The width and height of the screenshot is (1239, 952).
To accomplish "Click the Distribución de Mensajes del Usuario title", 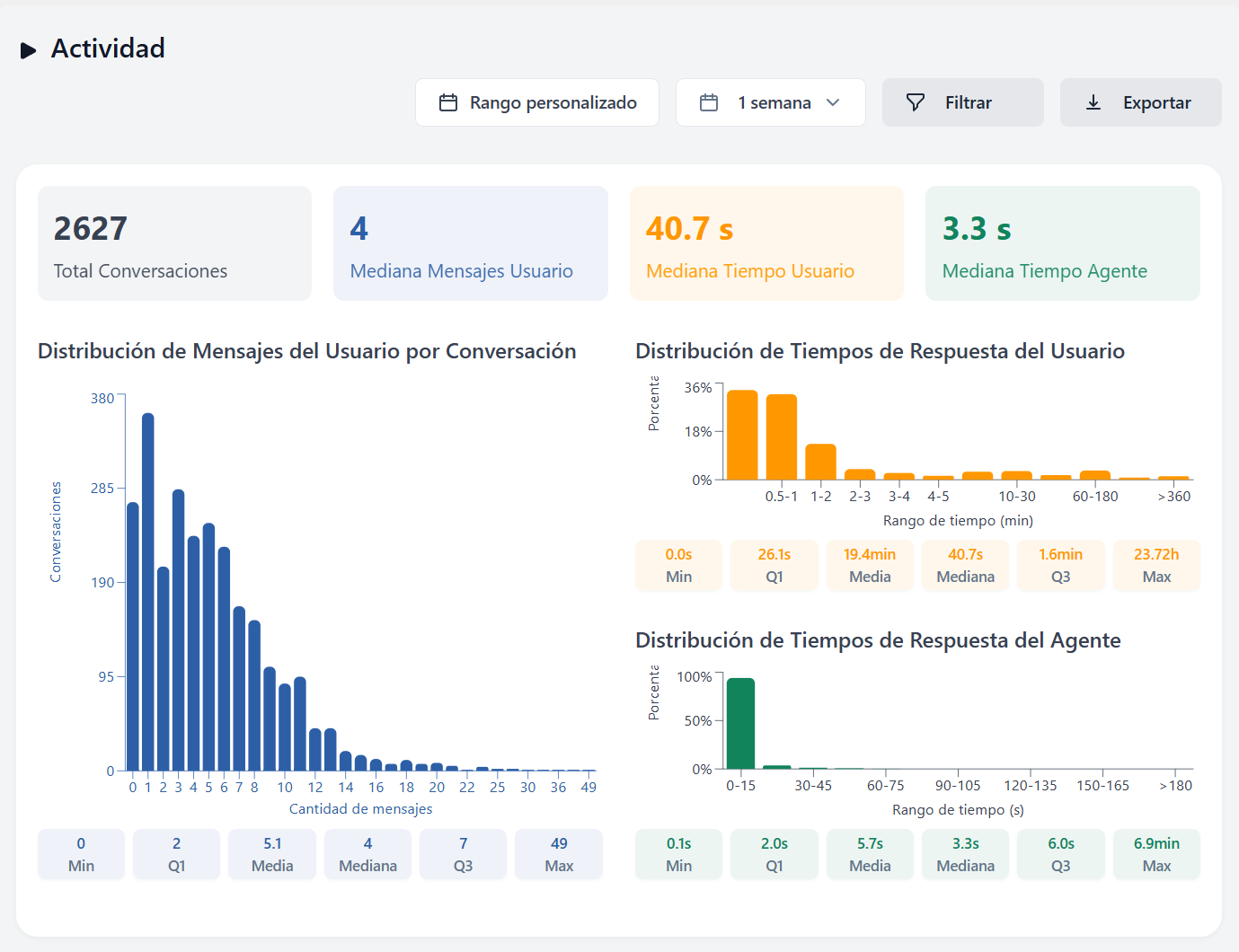I will point(307,351).
